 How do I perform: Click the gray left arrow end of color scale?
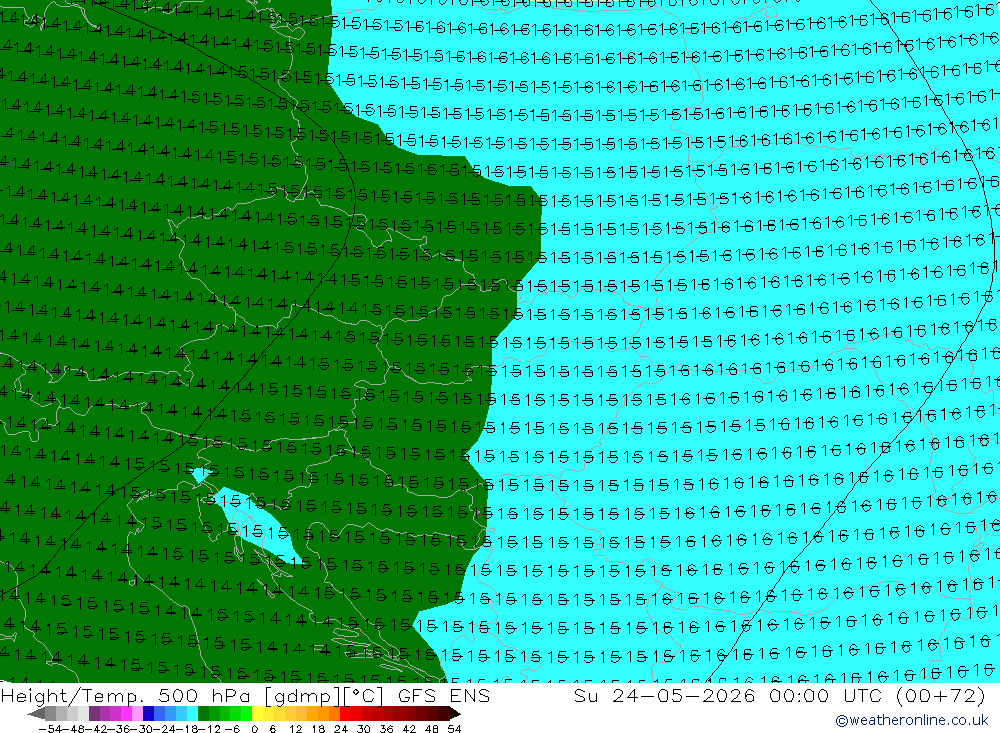(36, 713)
